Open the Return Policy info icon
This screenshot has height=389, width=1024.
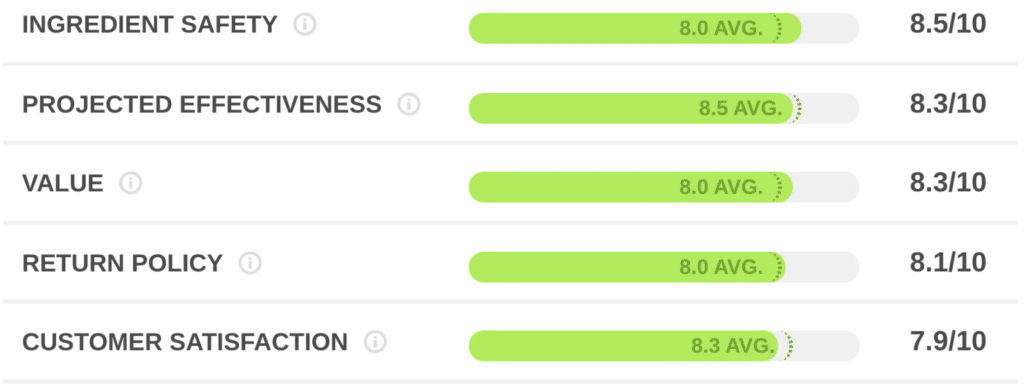pyautogui.click(x=250, y=263)
